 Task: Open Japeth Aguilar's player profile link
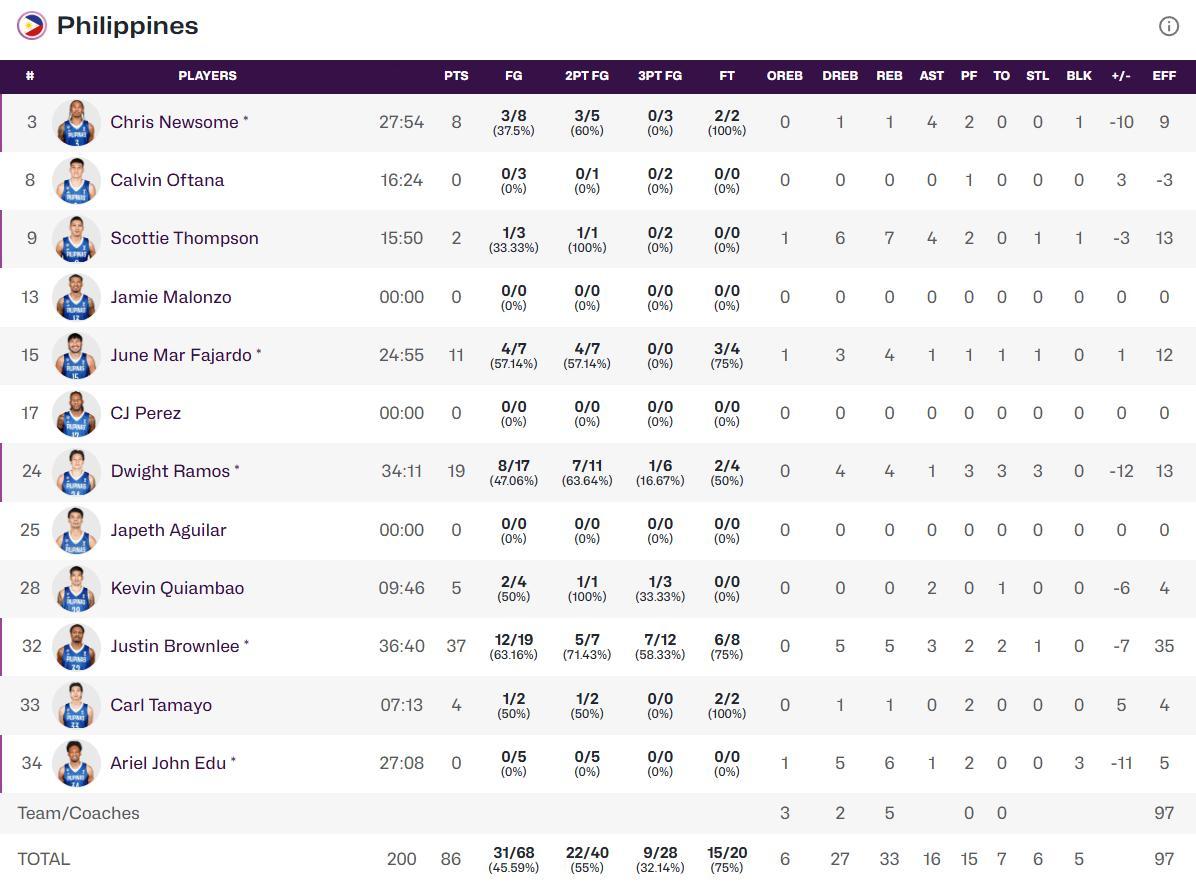click(x=169, y=530)
